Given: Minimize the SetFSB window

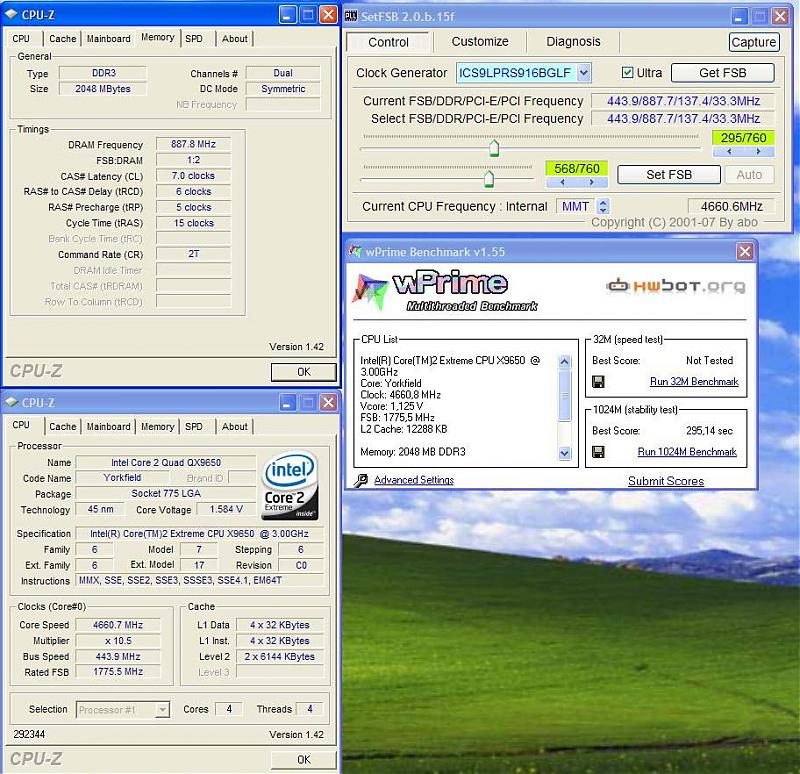Looking at the screenshot, I should (739, 16).
